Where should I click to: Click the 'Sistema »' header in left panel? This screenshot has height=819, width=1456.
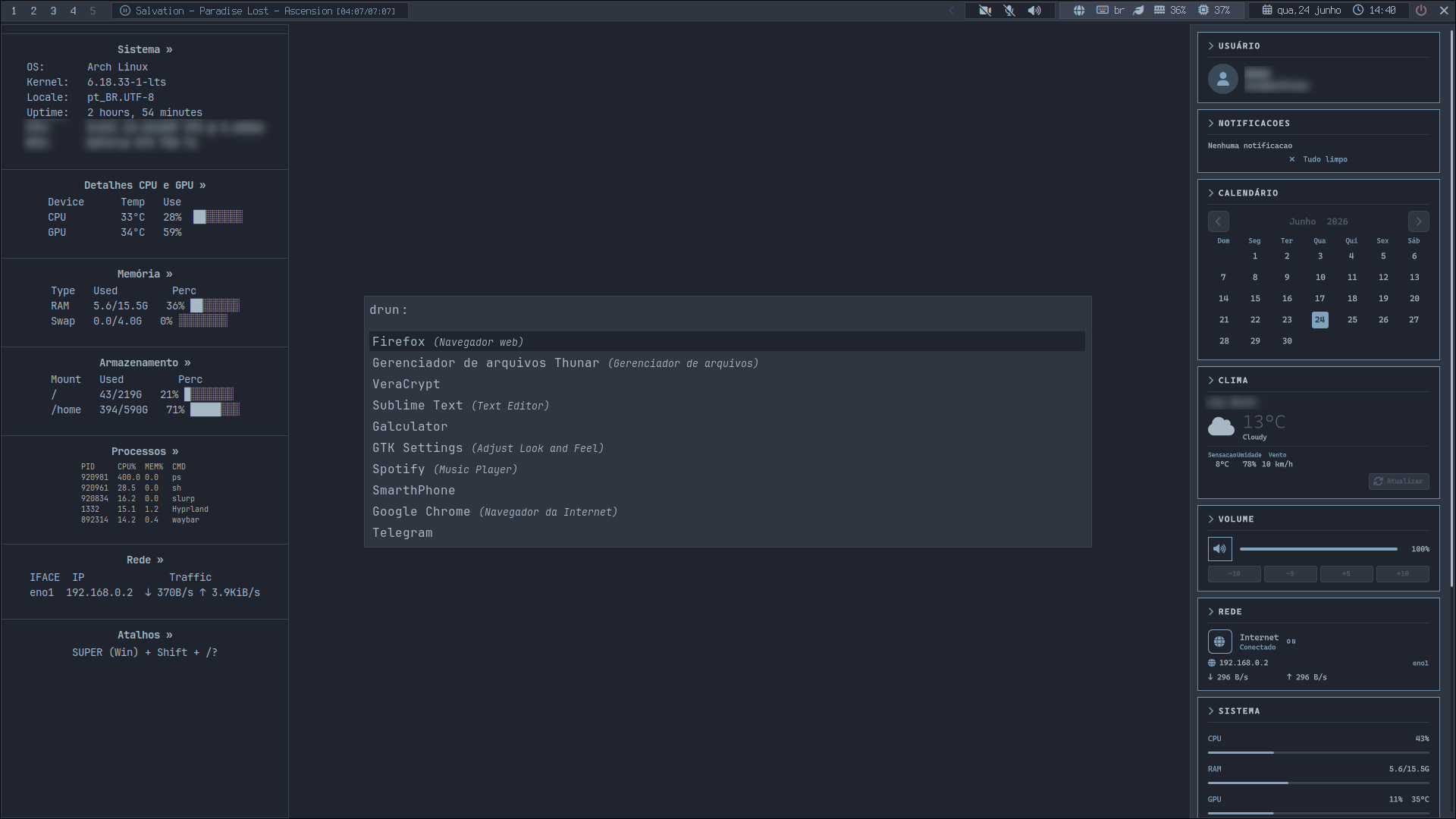coord(145,49)
